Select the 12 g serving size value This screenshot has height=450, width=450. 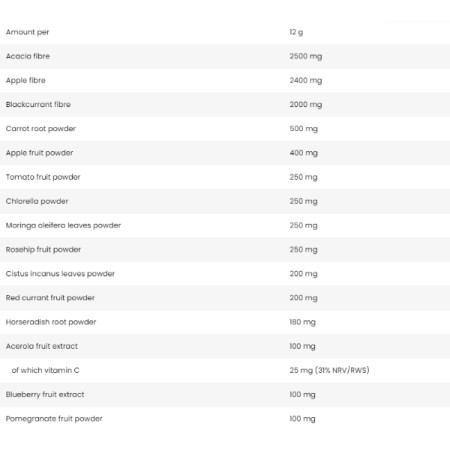[x=296, y=32]
